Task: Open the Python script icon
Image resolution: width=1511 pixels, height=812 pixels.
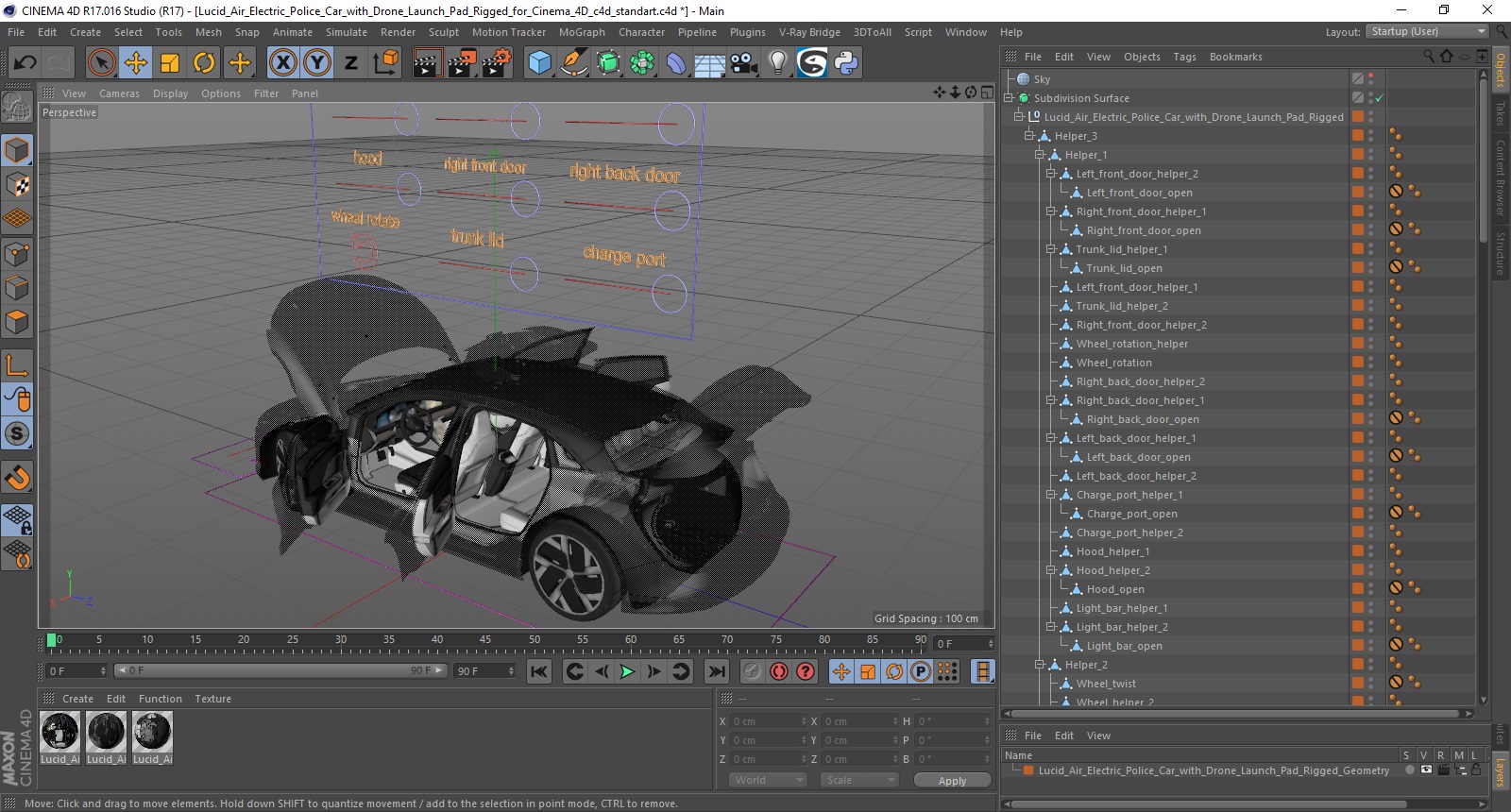Action: (846, 63)
